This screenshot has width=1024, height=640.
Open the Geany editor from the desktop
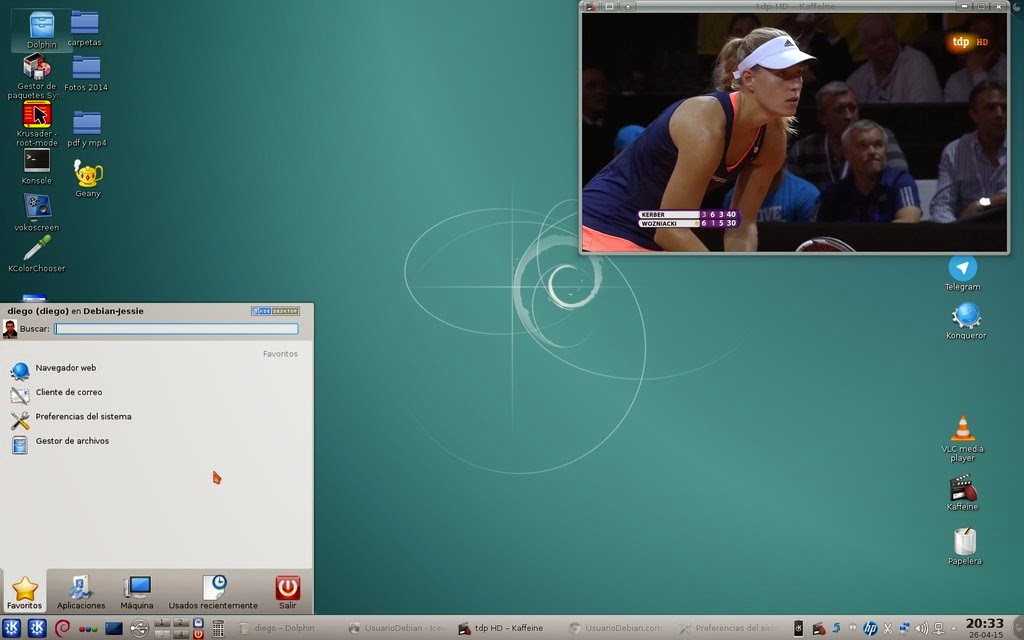pos(86,175)
